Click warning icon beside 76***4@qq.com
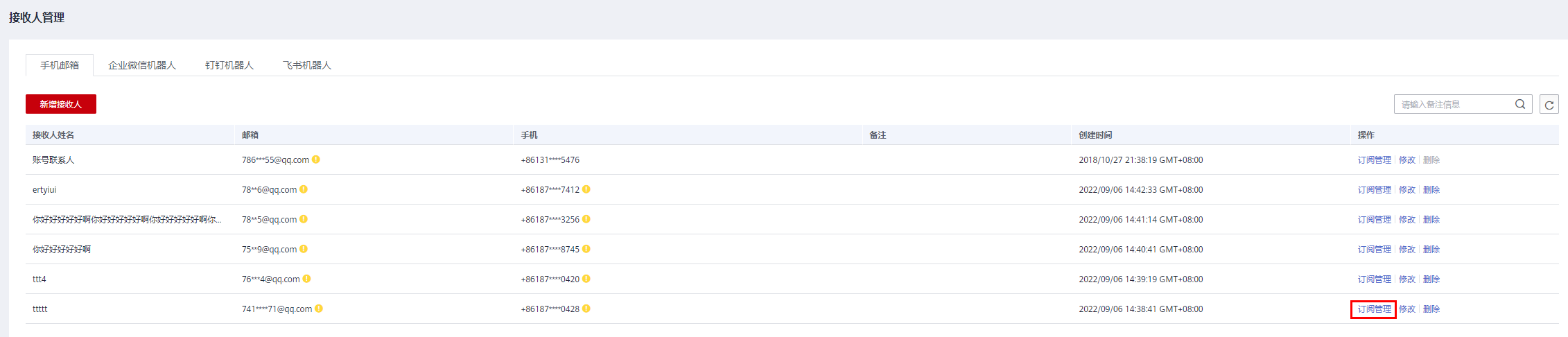Viewport: 1568px width, 337px height. [x=306, y=279]
